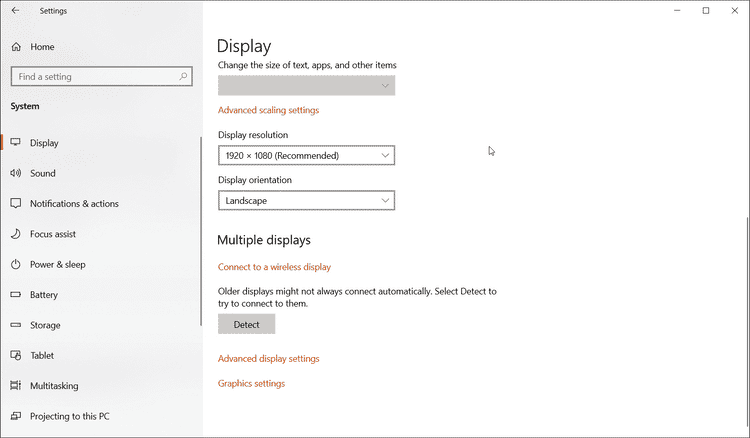Focus the Find a setting field

101,77
